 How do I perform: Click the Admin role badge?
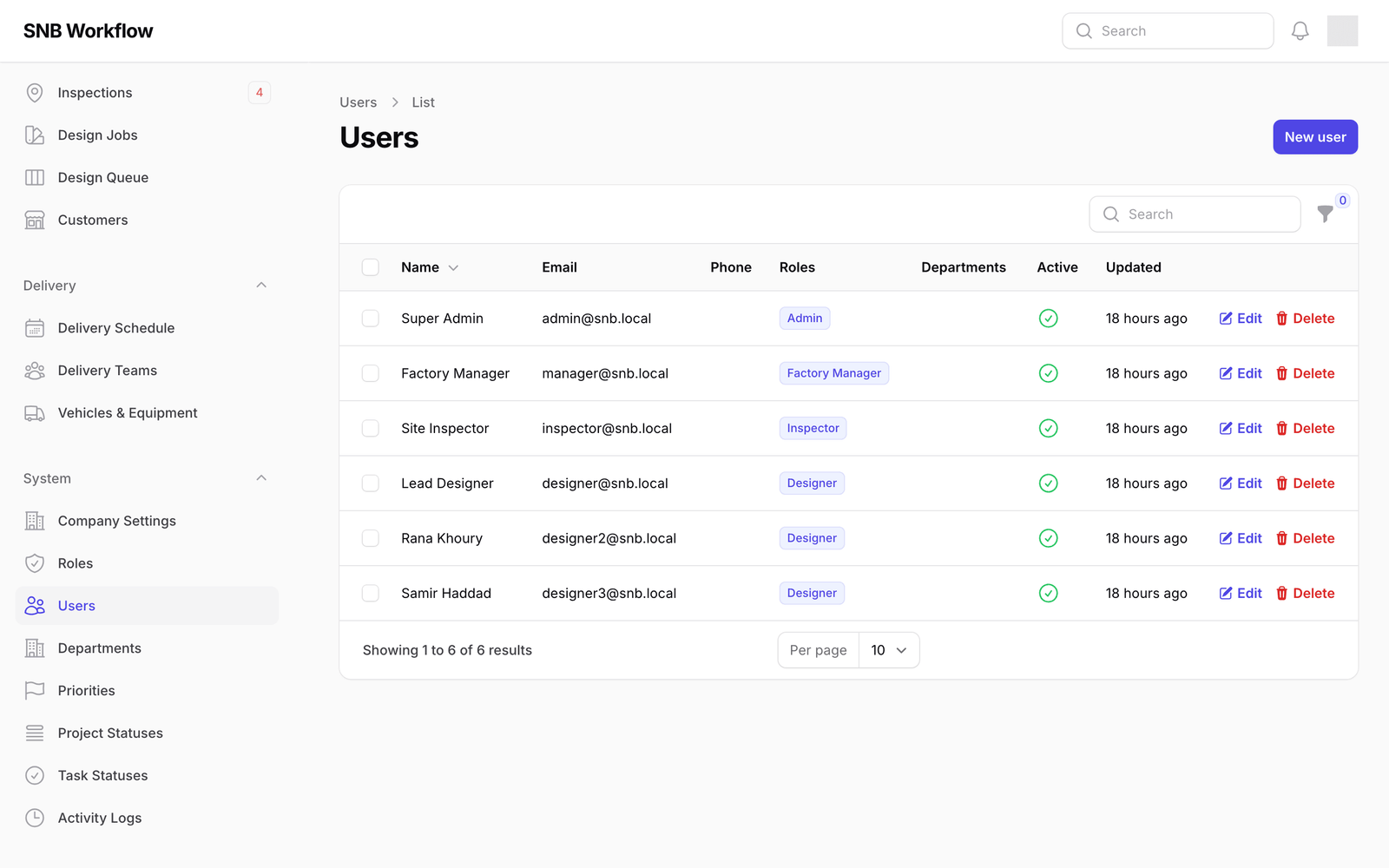[x=805, y=319]
